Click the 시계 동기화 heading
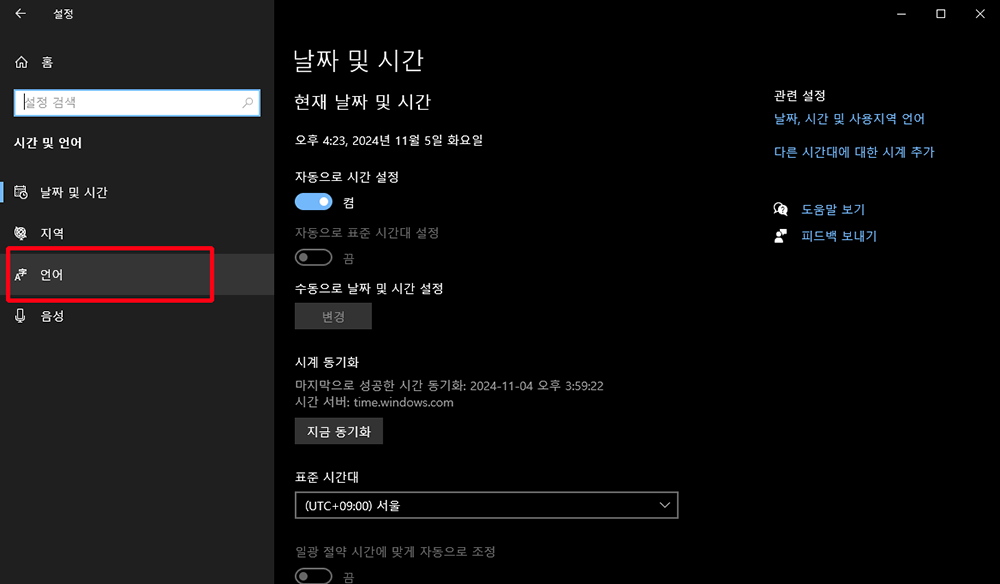 [327, 362]
